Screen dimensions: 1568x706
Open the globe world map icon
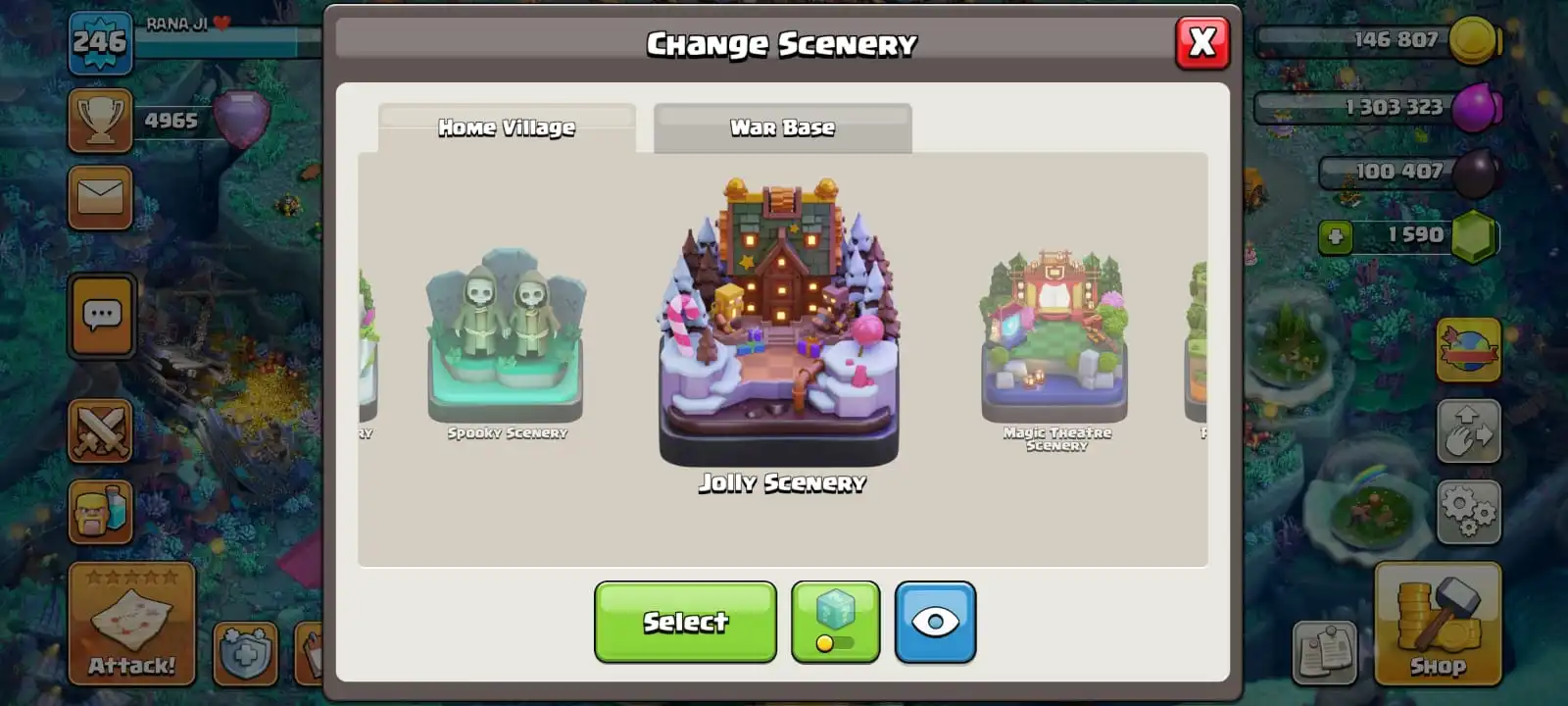(1468, 350)
